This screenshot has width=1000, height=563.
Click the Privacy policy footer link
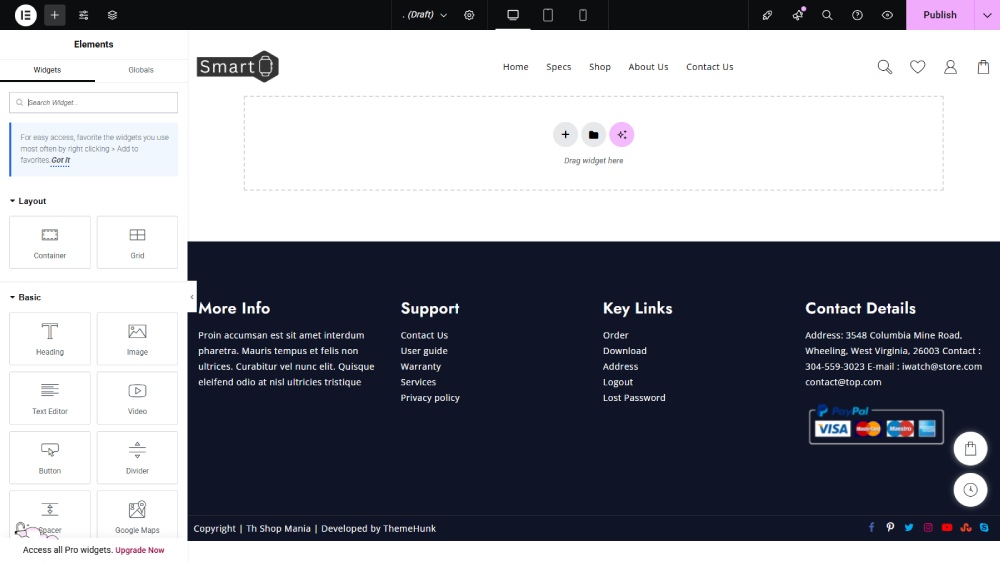[x=430, y=398]
